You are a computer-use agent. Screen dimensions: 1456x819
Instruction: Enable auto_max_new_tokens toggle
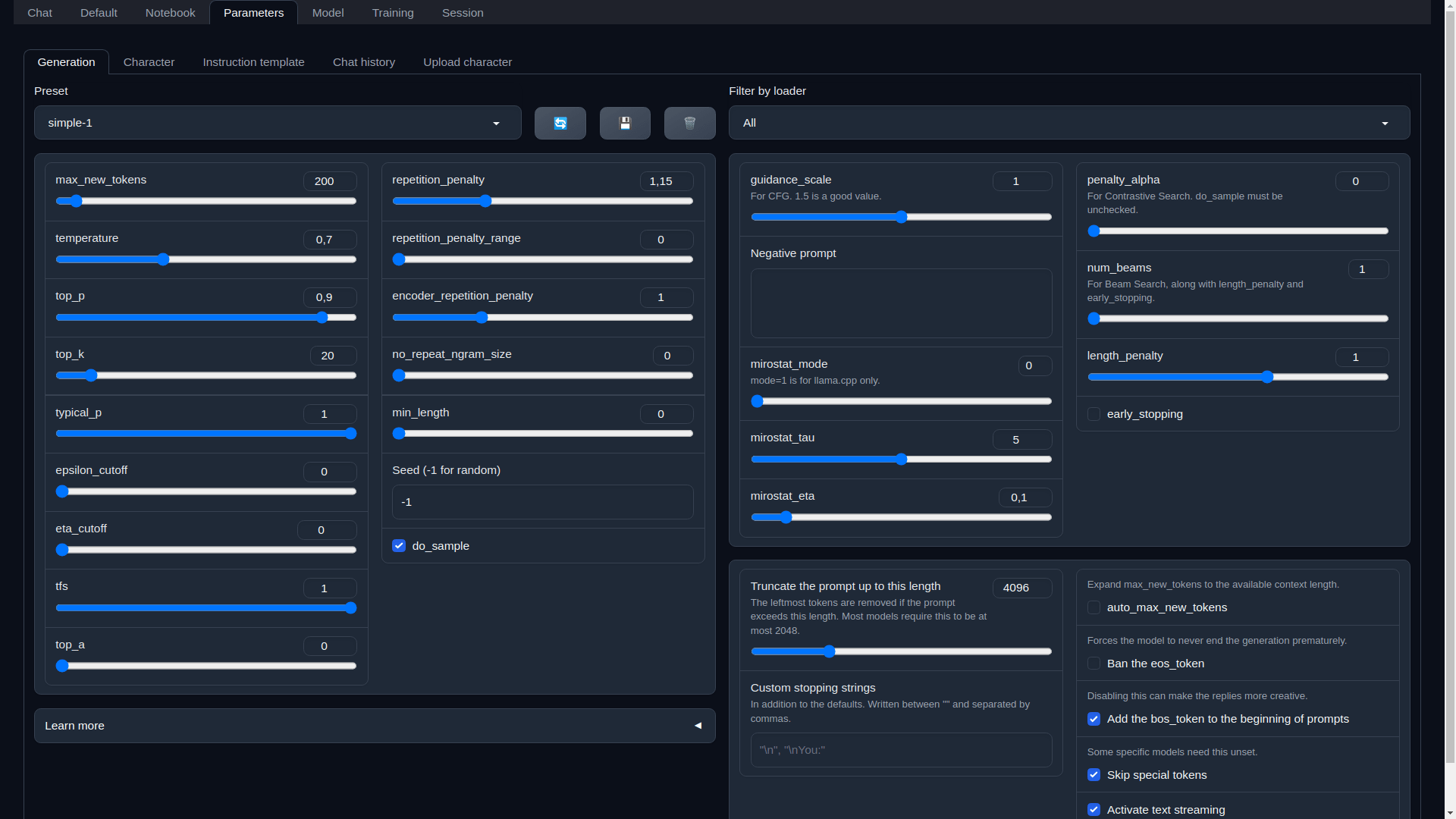pos(1093,607)
